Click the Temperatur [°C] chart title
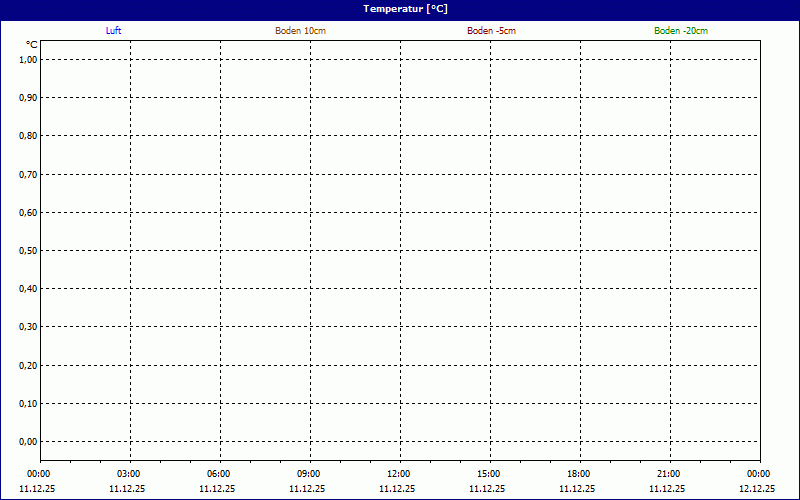800x500 pixels. pyautogui.click(x=406, y=9)
